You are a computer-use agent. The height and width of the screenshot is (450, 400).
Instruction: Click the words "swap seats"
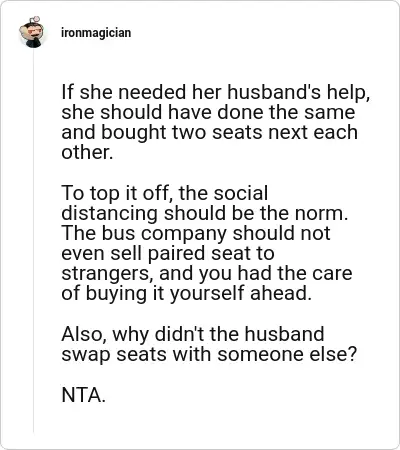click(x=114, y=354)
